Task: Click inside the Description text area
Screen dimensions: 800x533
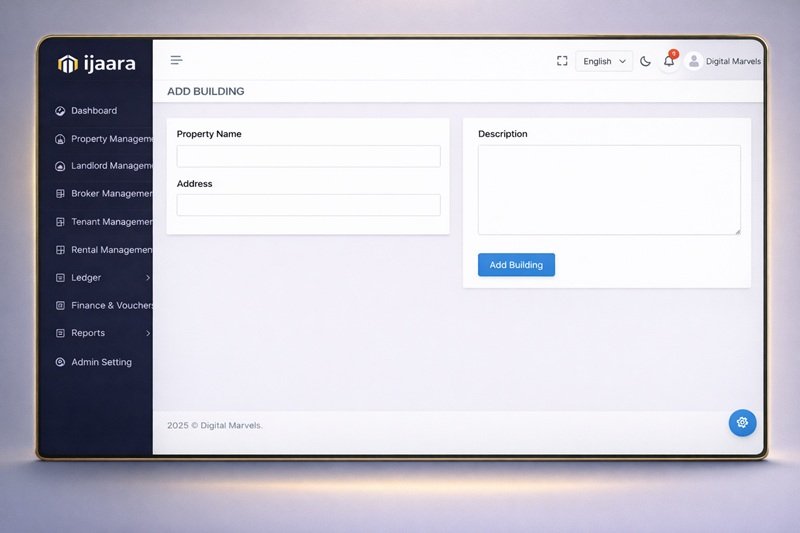Action: tap(608, 190)
